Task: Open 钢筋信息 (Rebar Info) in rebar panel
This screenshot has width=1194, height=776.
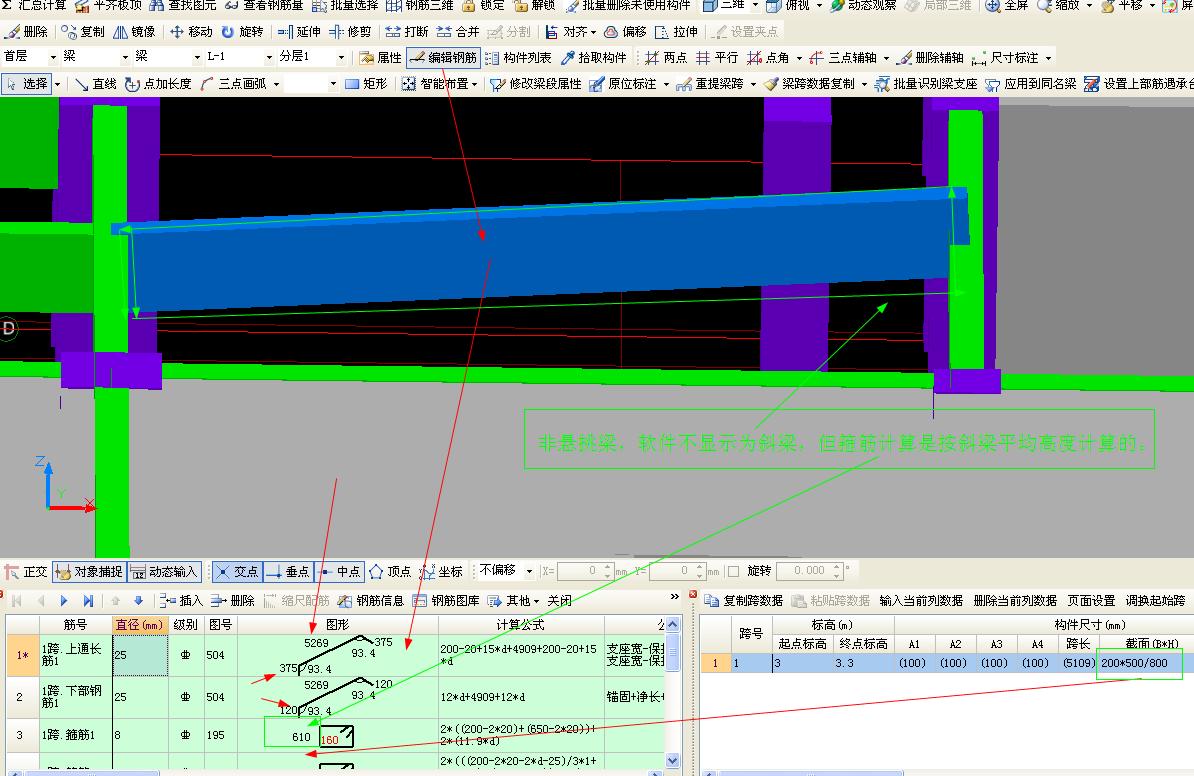Action: pyautogui.click(x=370, y=601)
